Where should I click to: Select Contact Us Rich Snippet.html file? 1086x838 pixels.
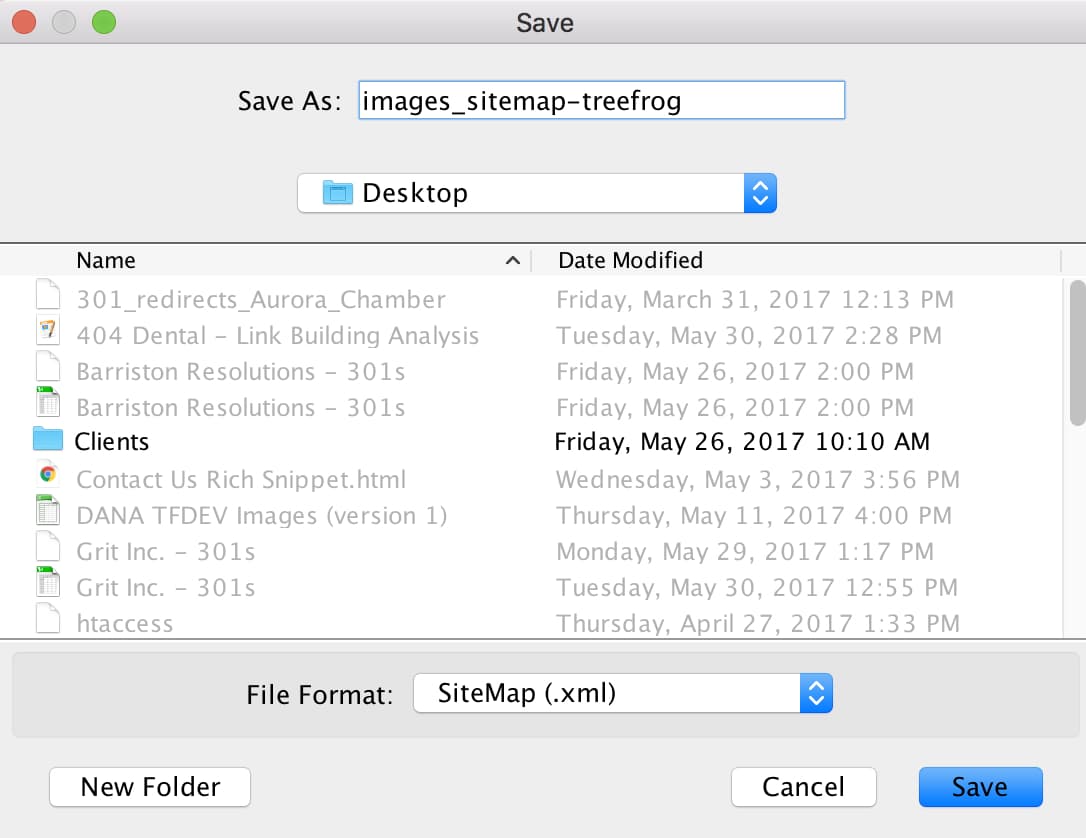pyautogui.click(x=241, y=480)
